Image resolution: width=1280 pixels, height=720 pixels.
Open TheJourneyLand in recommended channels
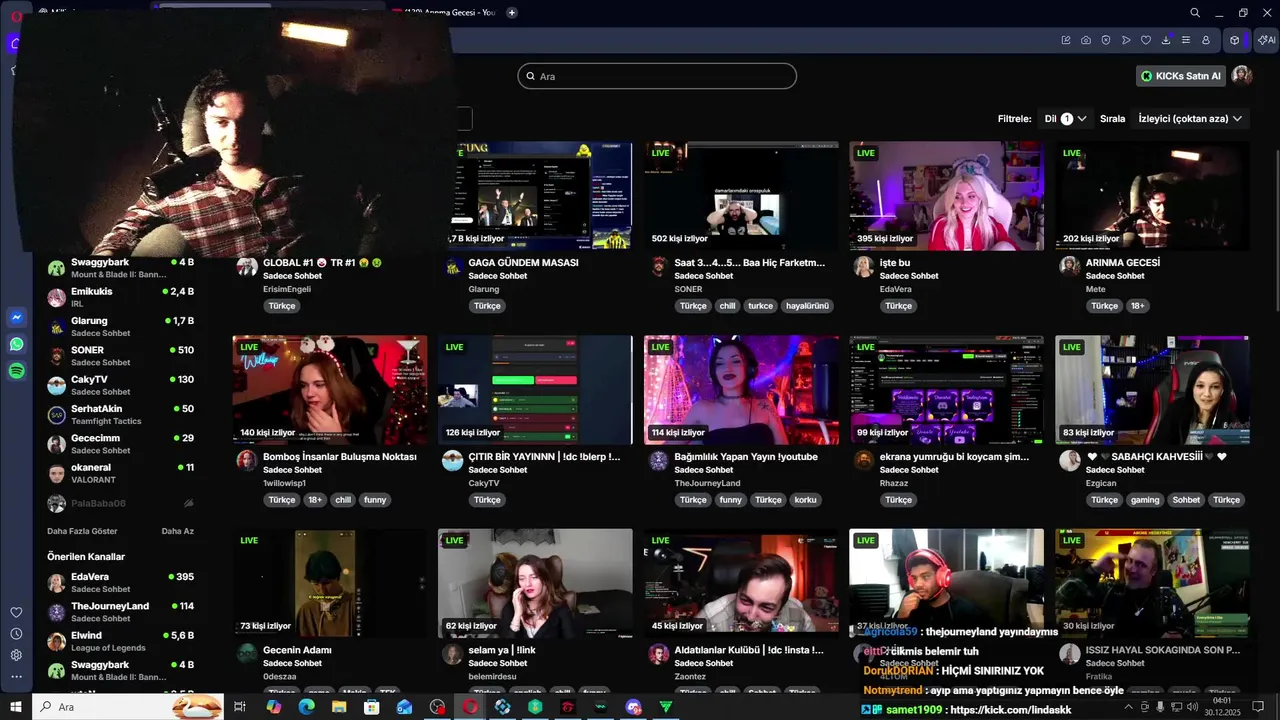(x=121, y=612)
